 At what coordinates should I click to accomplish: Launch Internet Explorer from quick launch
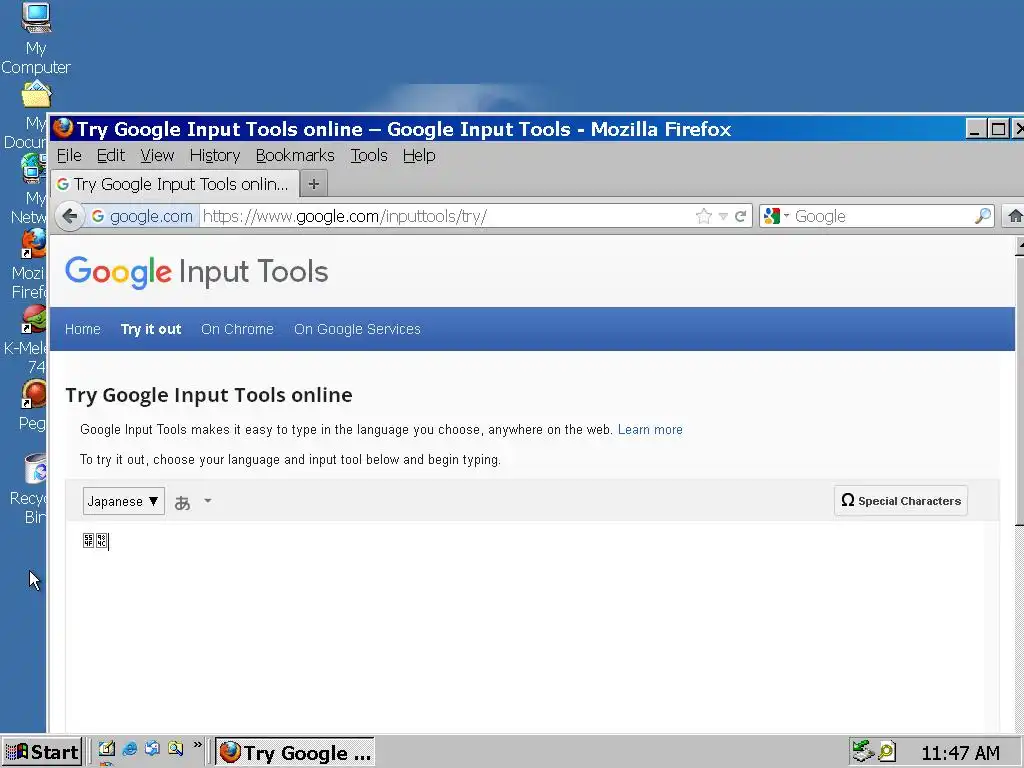click(x=129, y=748)
